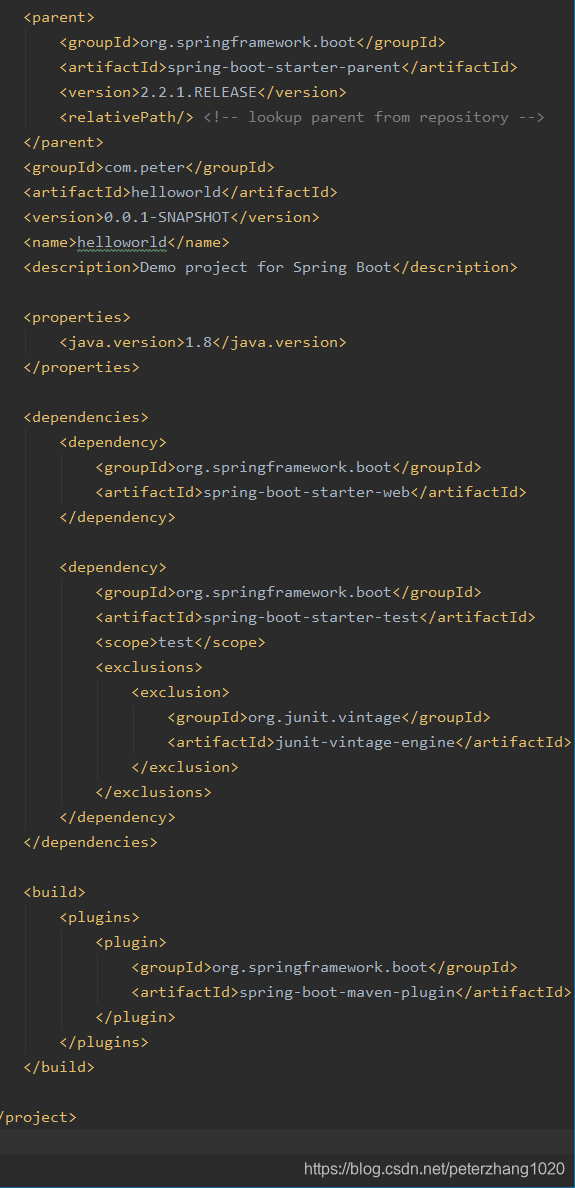Viewport: 575px width, 1188px height.
Task: Click the spring-boot-starter-parent artifactId text
Action: [x=283, y=67]
